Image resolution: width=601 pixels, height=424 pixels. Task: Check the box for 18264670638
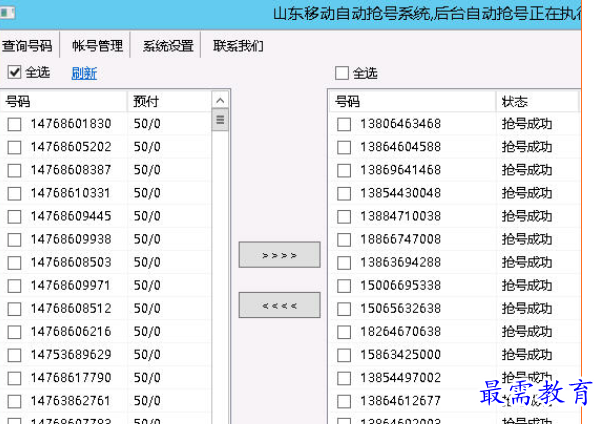tap(344, 332)
